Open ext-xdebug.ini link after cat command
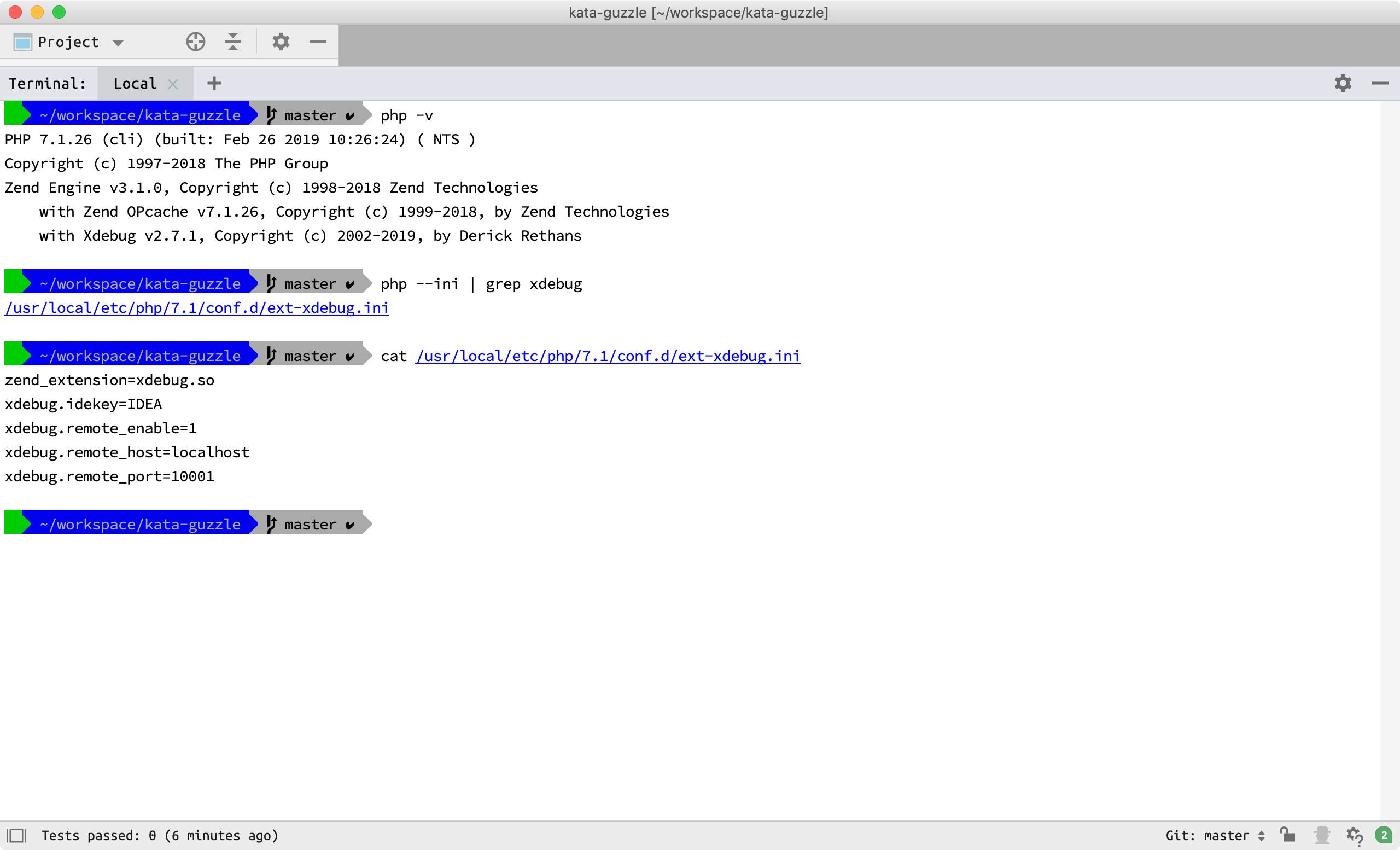This screenshot has width=1400, height=850. 608,356
